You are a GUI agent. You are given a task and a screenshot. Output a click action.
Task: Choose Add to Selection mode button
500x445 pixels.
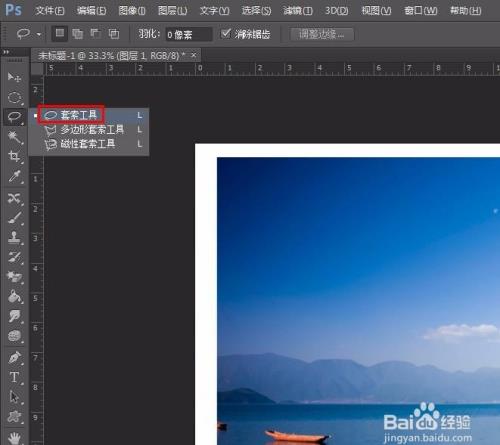click(x=78, y=34)
